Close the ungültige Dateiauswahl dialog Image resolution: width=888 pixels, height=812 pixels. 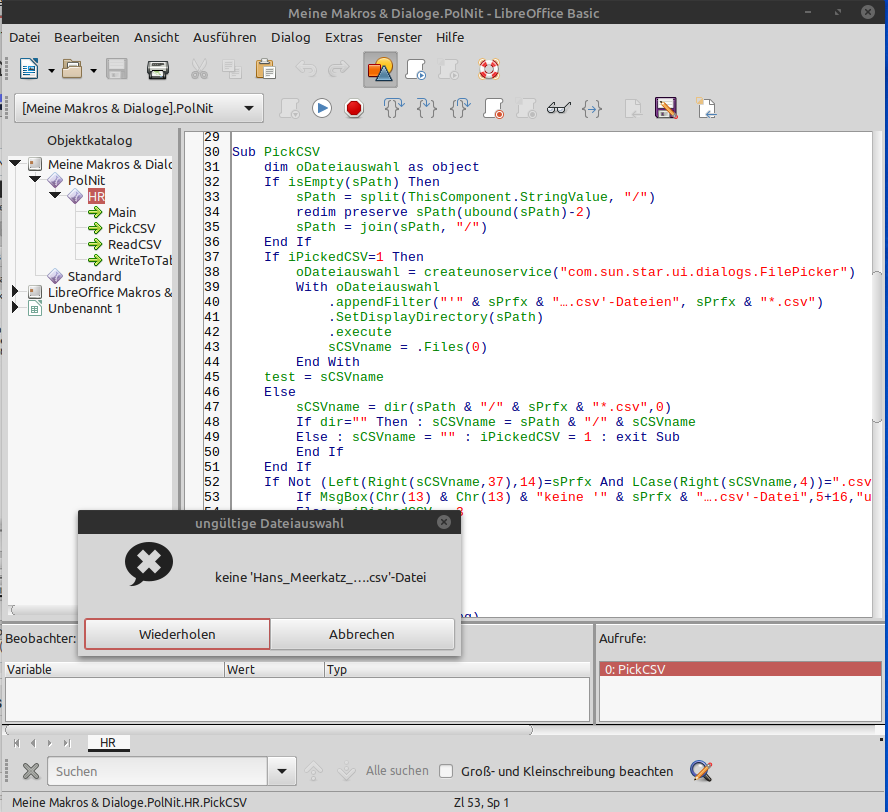[444, 522]
